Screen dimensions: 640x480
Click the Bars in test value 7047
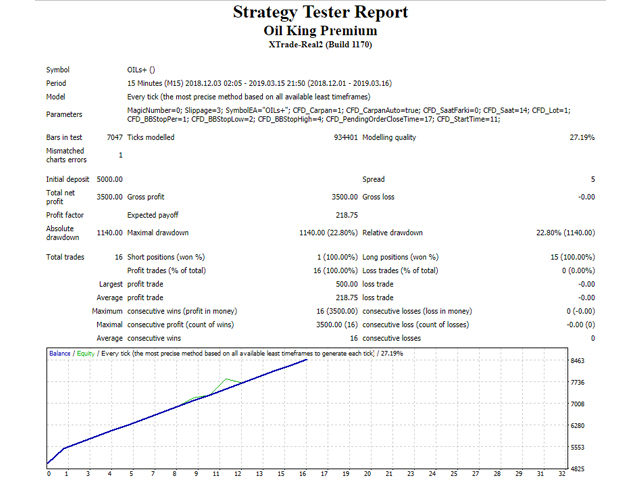tap(115, 138)
